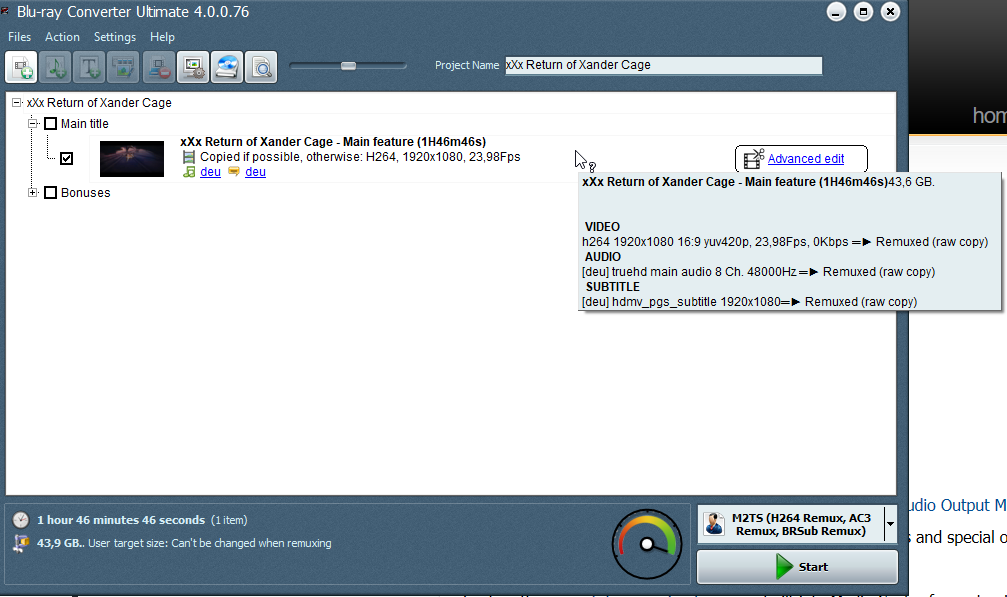
Task: Click the preview magnifier document icon
Action: [x=261, y=67]
